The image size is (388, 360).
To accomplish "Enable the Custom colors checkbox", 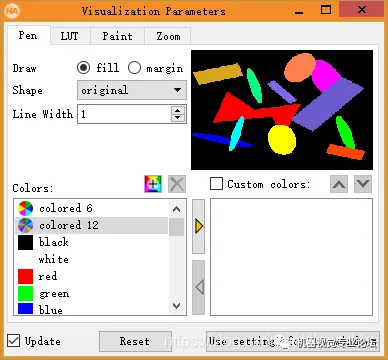I will (x=216, y=184).
